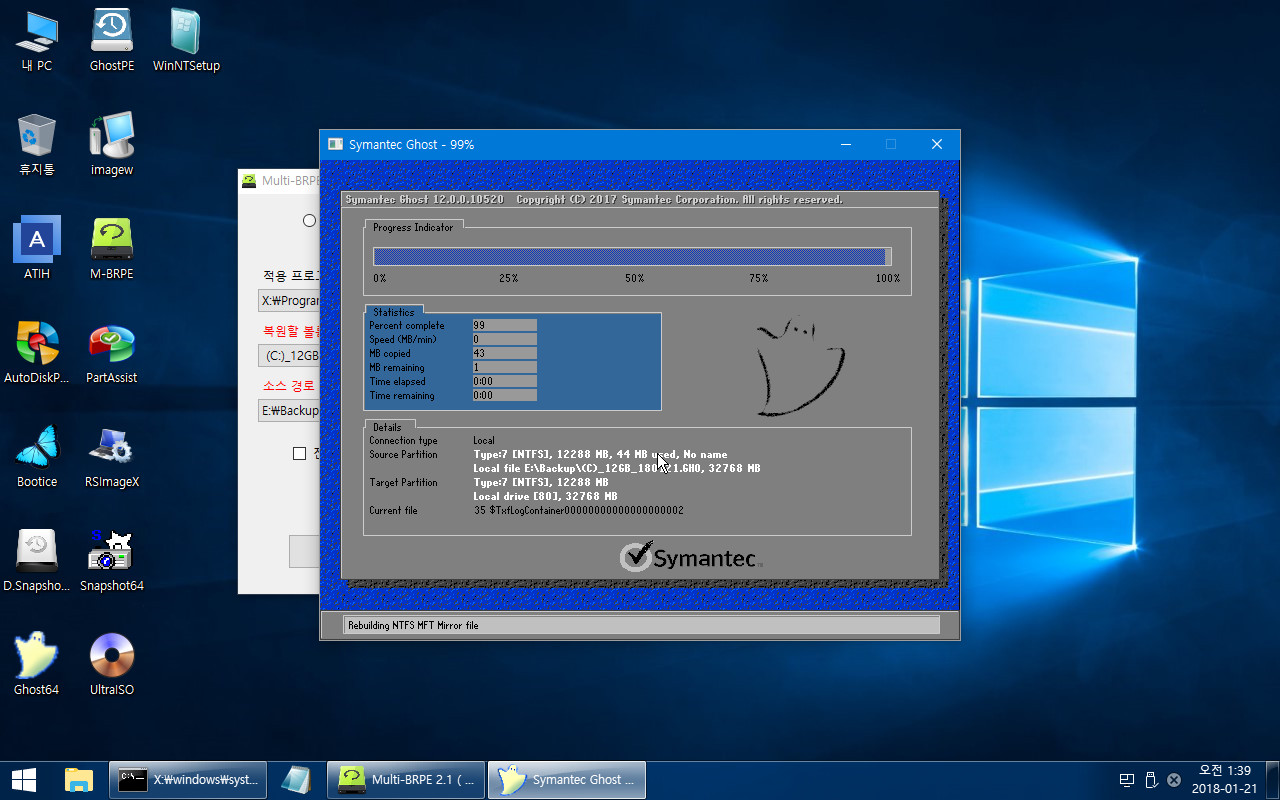Select the radio button in Multi-BRPE window
Viewport: 1280px width, 800px height.
click(x=309, y=220)
